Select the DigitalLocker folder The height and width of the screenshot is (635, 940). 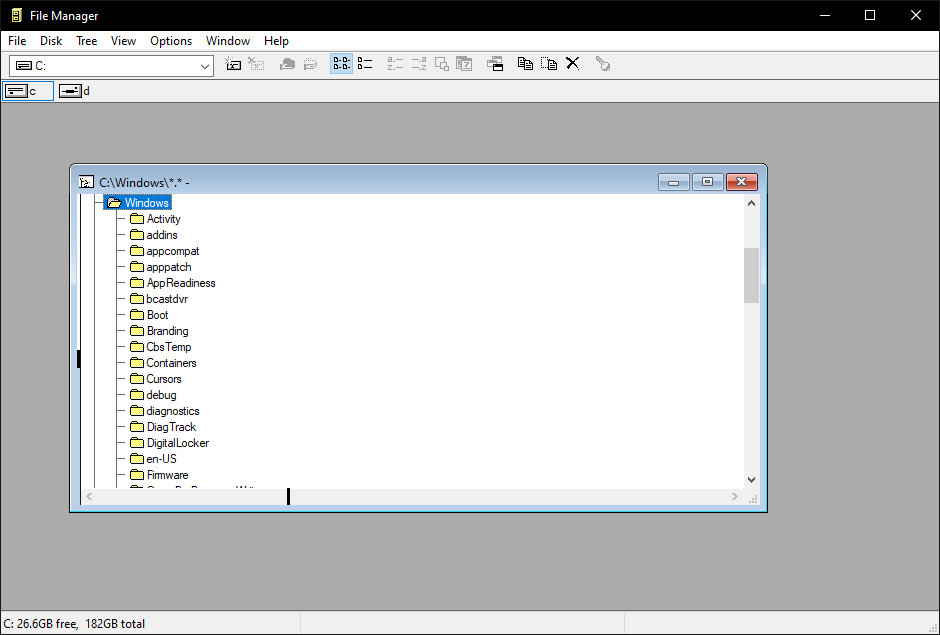coord(170,443)
